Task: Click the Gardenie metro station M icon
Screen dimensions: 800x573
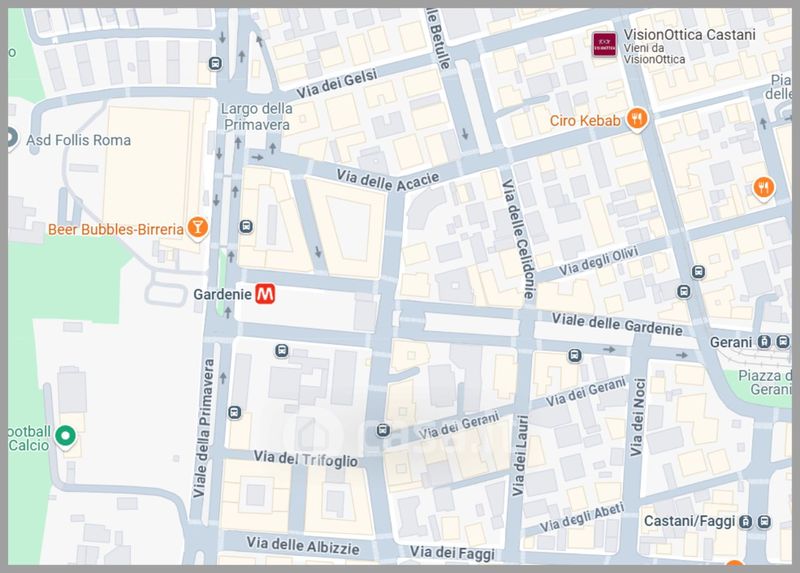Action: (x=265, y=294)
